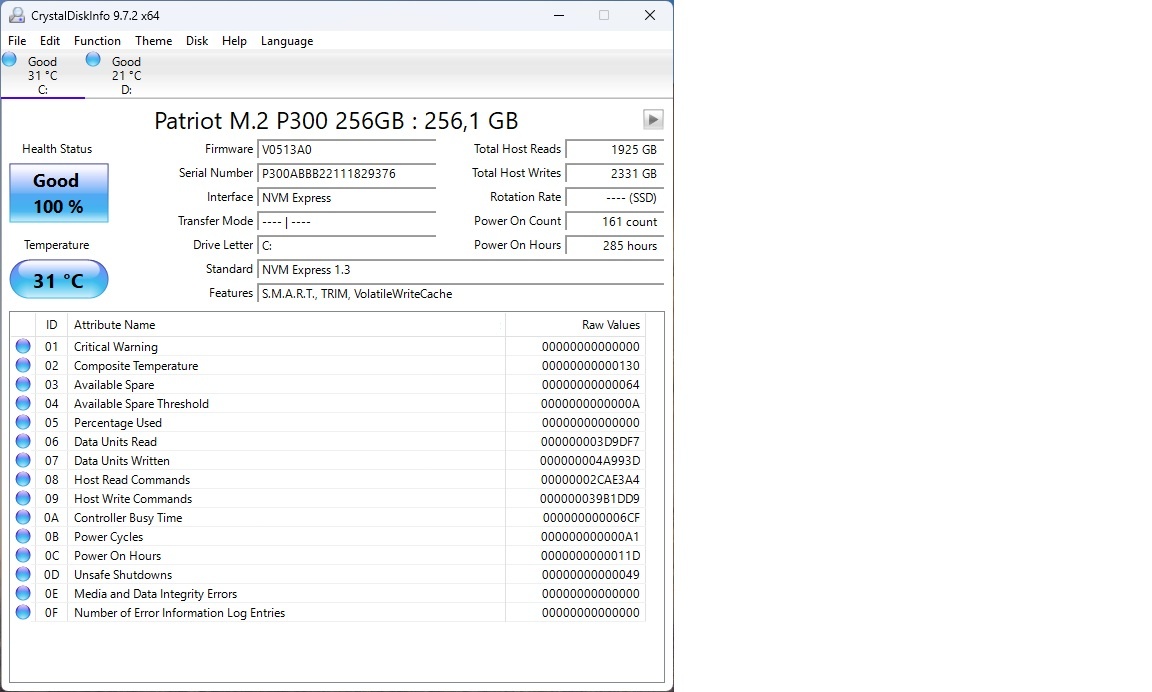The width and height of the screenshot is (1152, 692).
Task: Click the Power Cycles attribute indicator
Action: [x=23, y=536]
